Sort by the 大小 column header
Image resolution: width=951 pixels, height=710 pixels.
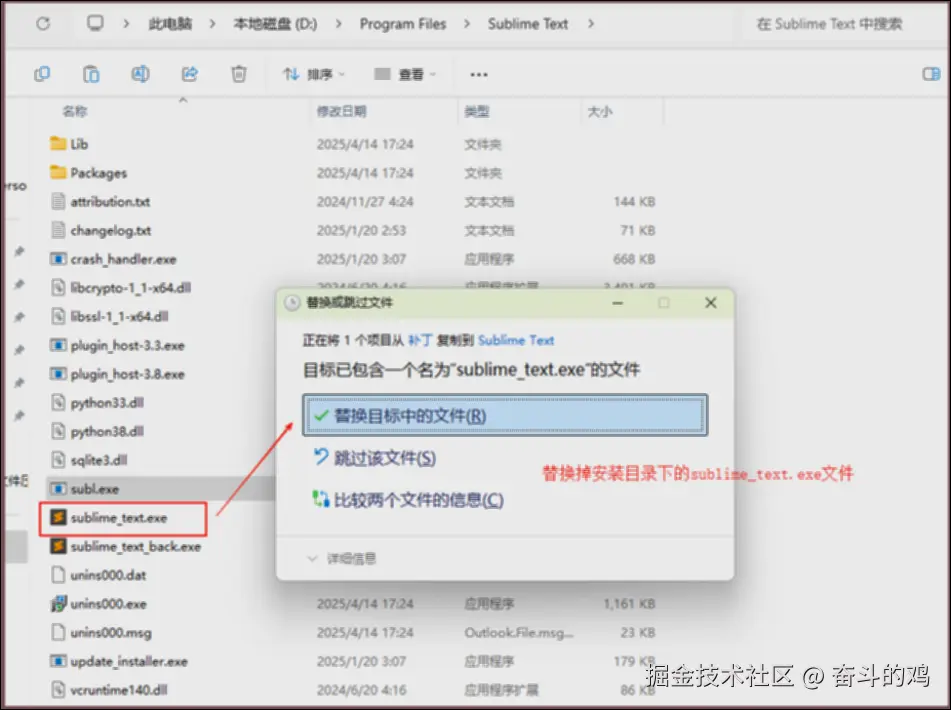pyautogui.click(x=600, y=111)
